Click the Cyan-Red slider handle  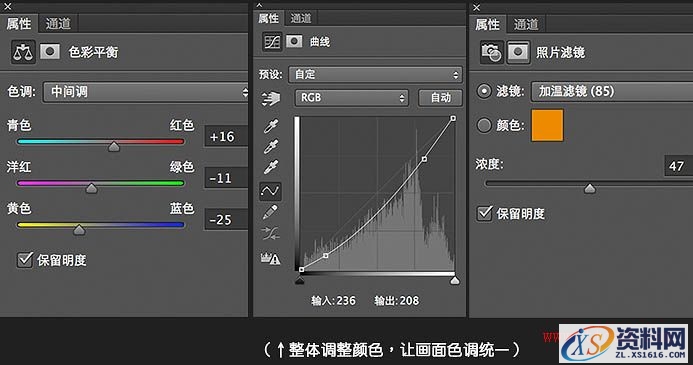tap(114, 146)
